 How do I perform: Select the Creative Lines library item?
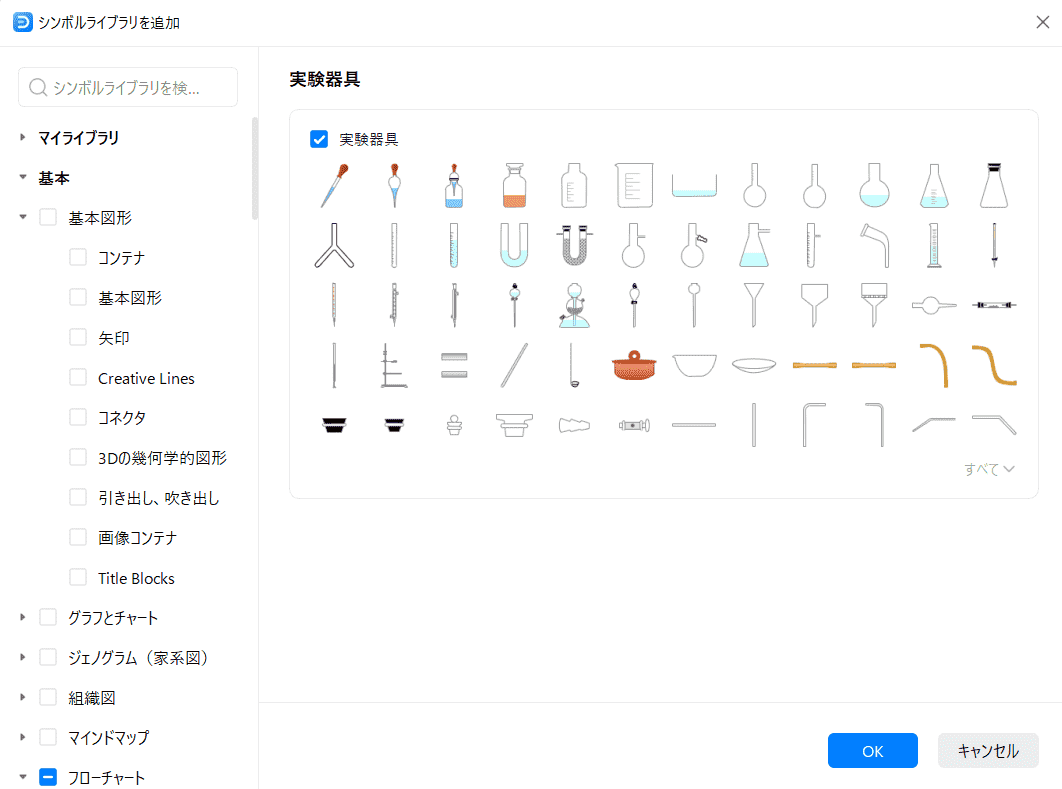pos(146,378)
